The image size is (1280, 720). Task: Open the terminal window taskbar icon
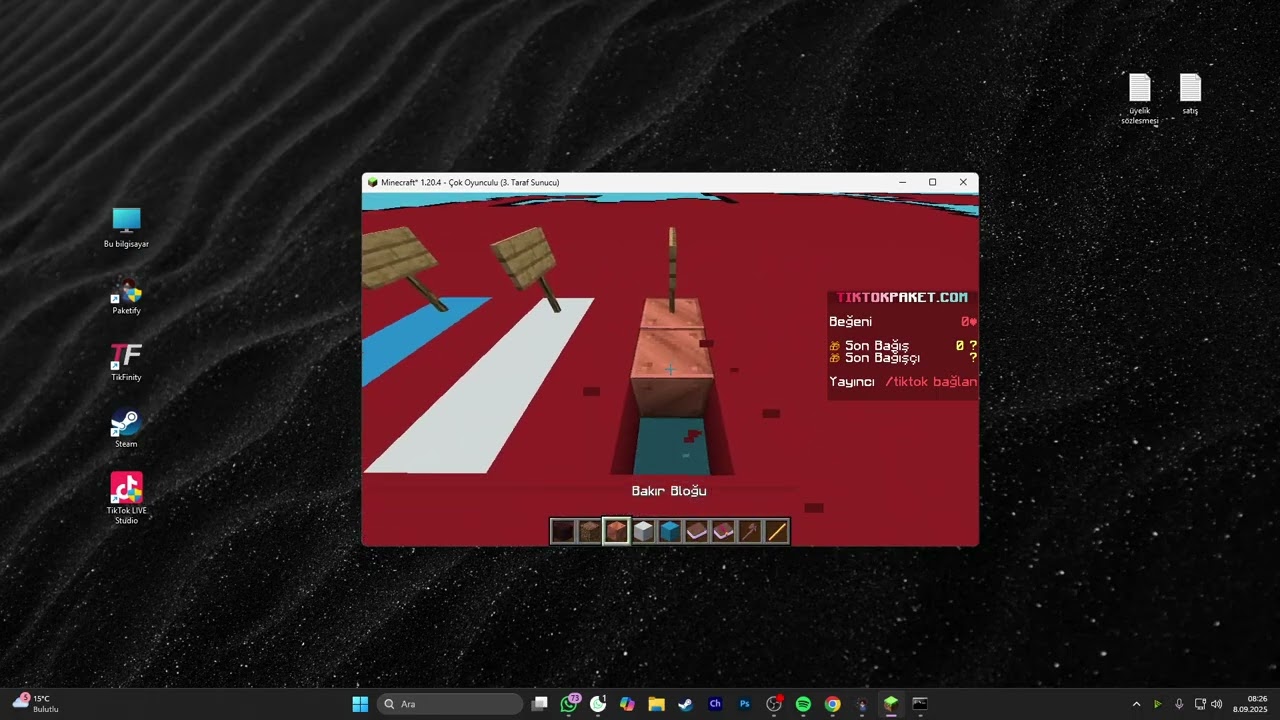[x=920, y=704]
